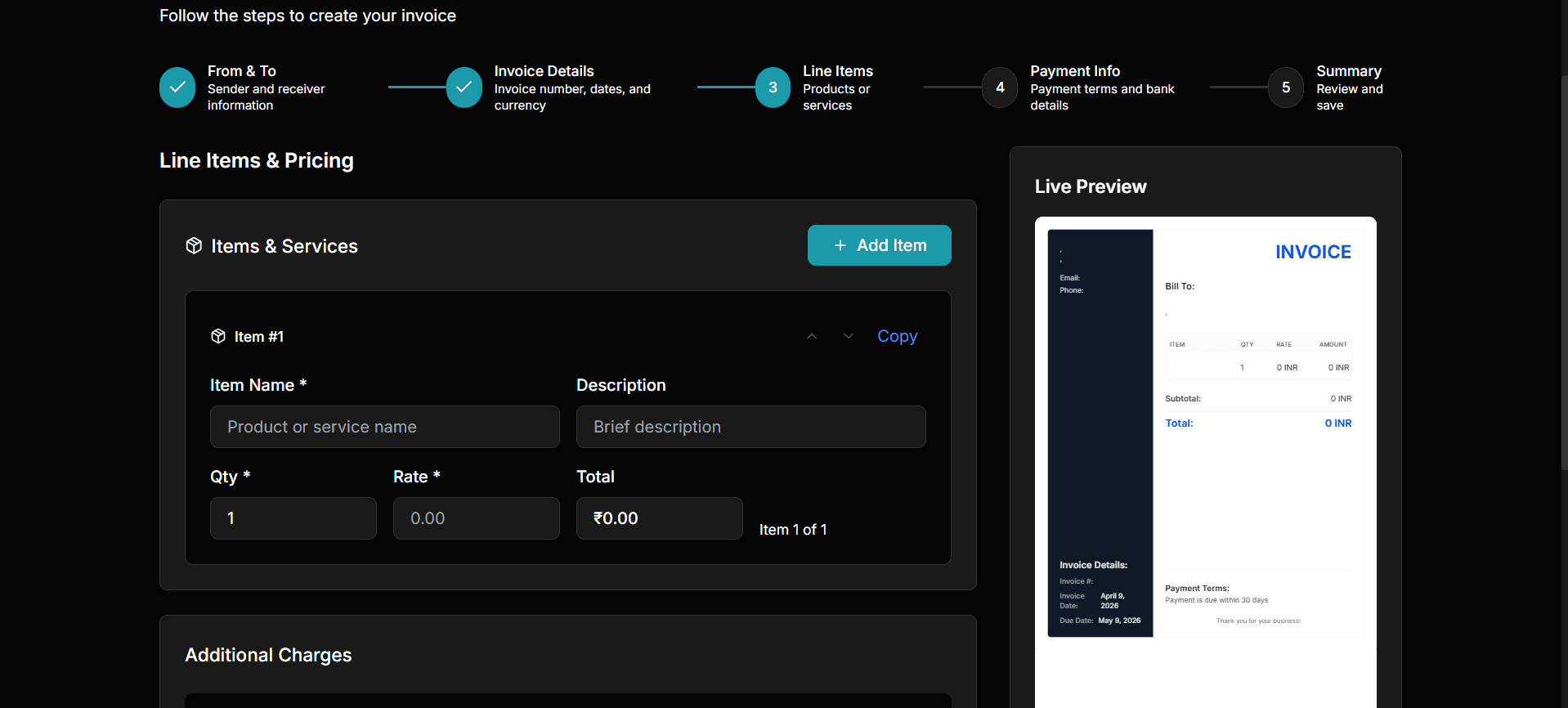Click the Total amount field showing ₹0.00

[x=659, y=518]
